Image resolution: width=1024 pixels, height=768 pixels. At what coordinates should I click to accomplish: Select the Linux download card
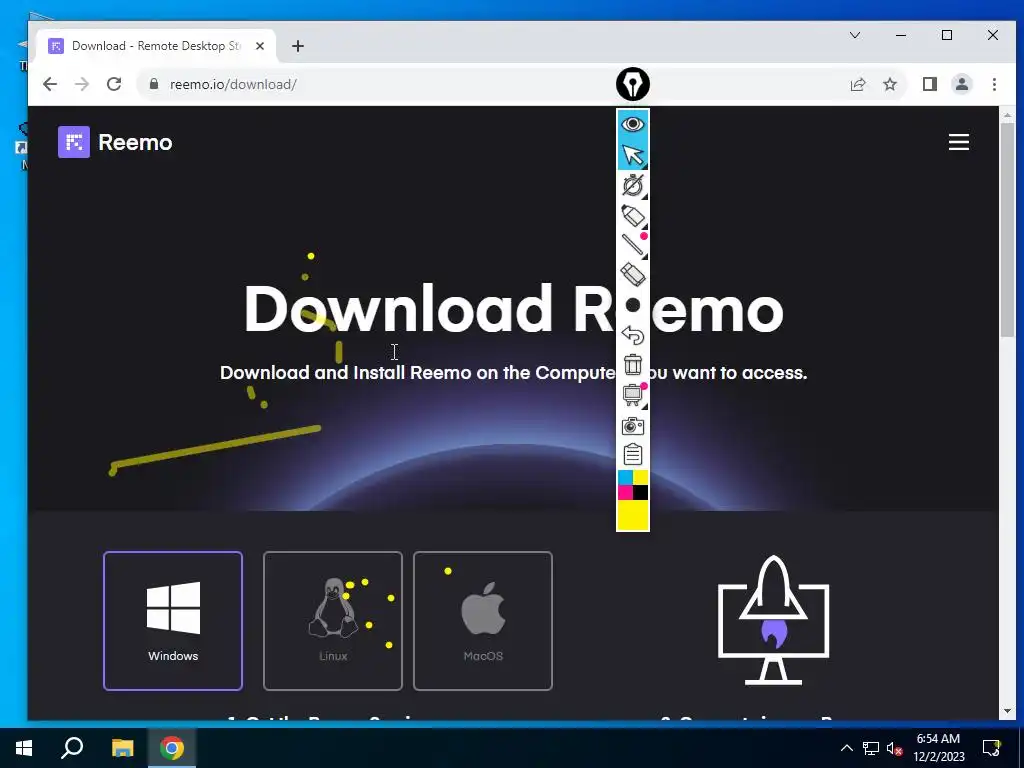pos(333,621)
